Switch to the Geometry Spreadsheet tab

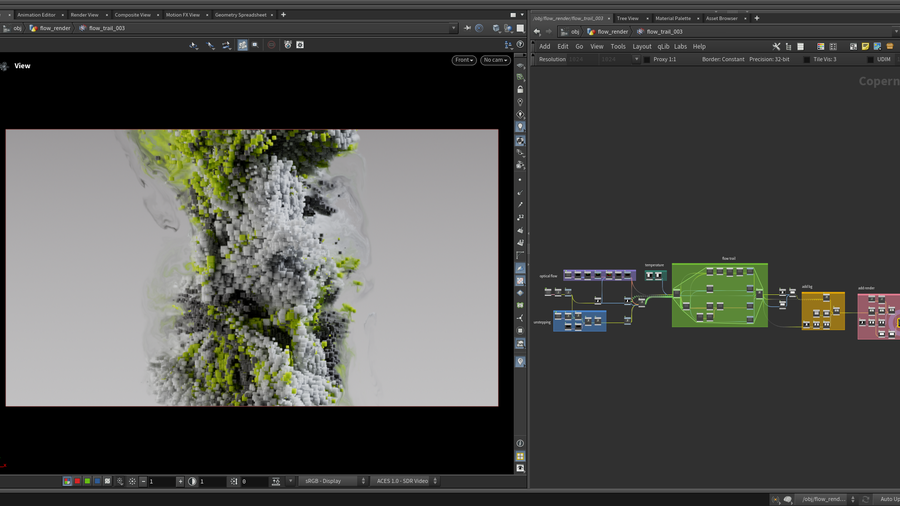coord(240,15)
